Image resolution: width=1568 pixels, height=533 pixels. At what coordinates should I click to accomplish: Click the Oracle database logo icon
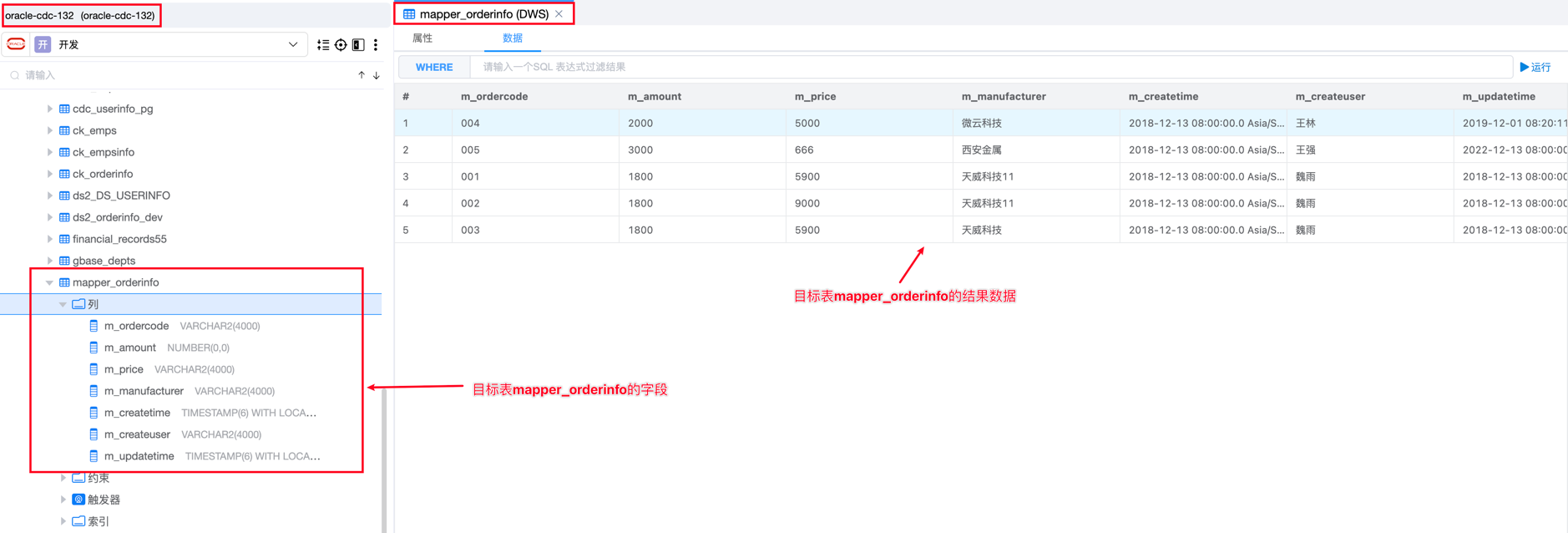pos(16,44)
